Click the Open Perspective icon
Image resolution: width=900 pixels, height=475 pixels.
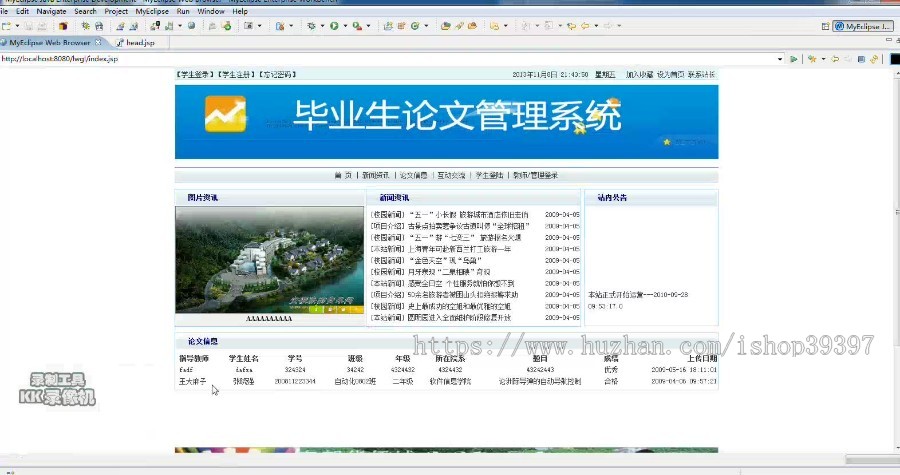pos(825,26)
